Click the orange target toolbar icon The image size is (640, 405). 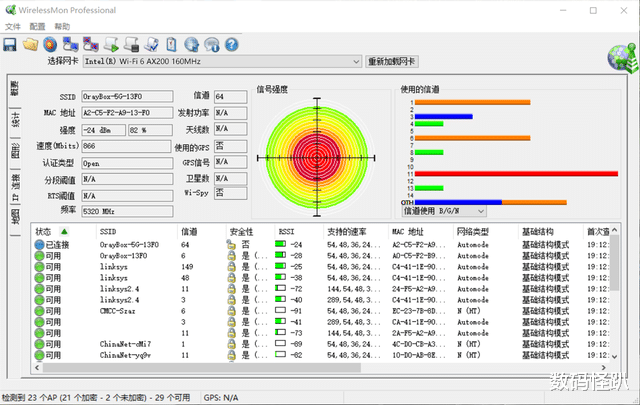point(49,44)
